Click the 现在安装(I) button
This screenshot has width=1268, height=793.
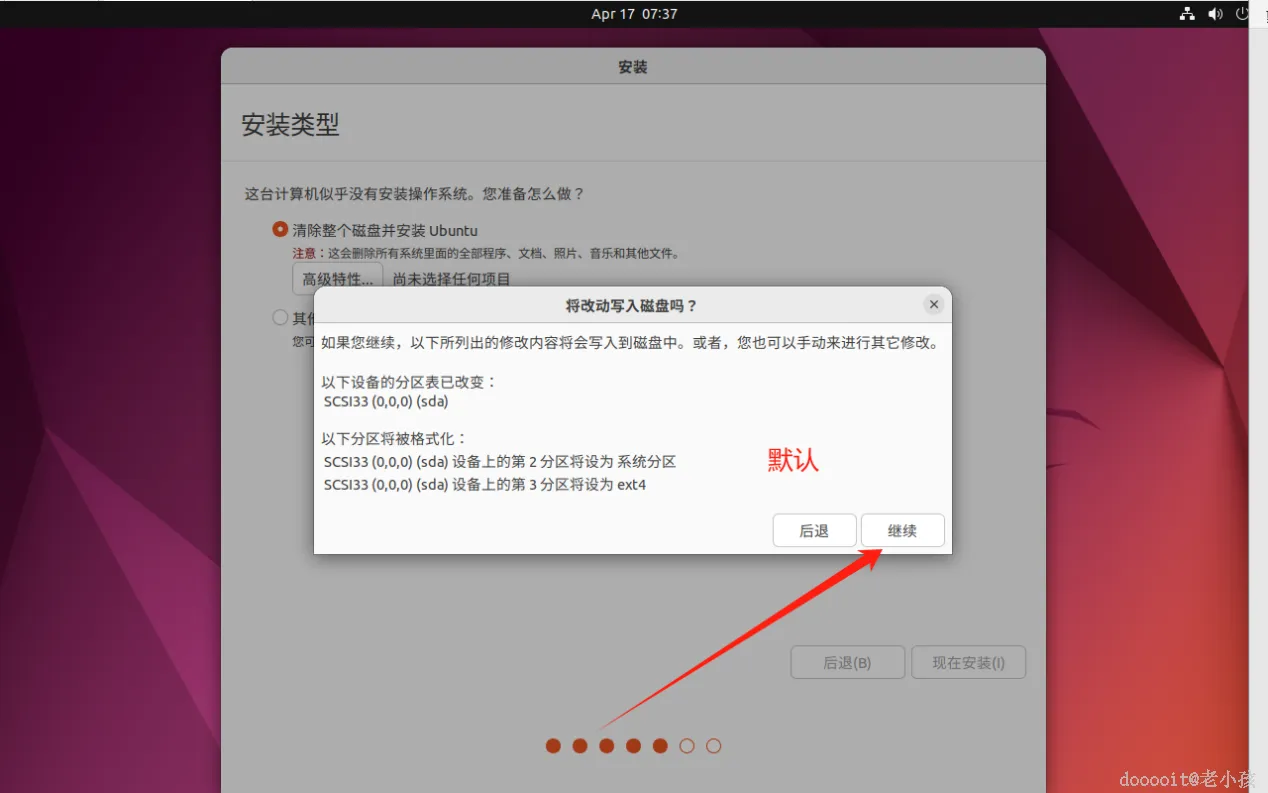click(x=968, y=663)
